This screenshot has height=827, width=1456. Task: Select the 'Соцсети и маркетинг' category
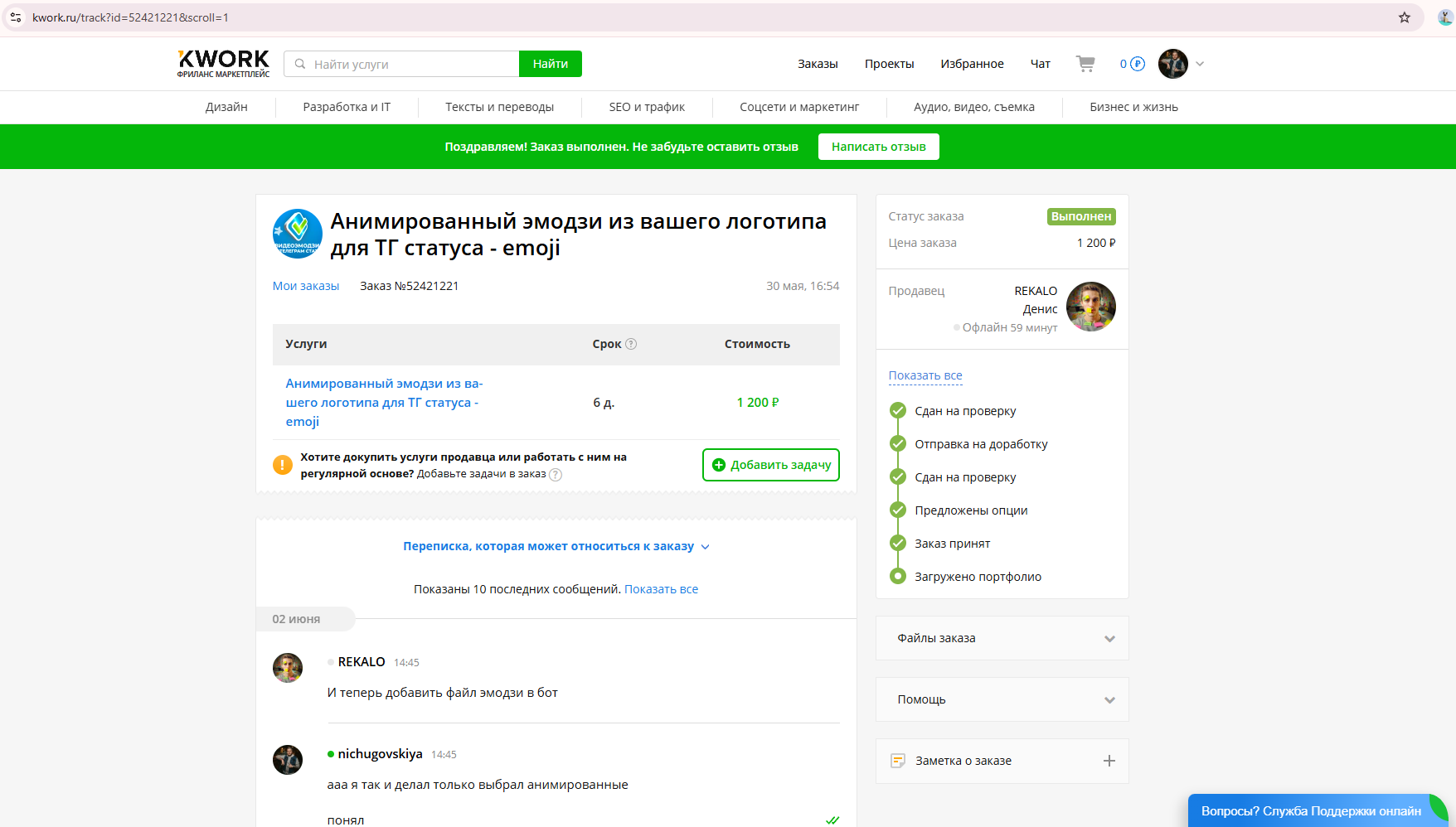799,107
